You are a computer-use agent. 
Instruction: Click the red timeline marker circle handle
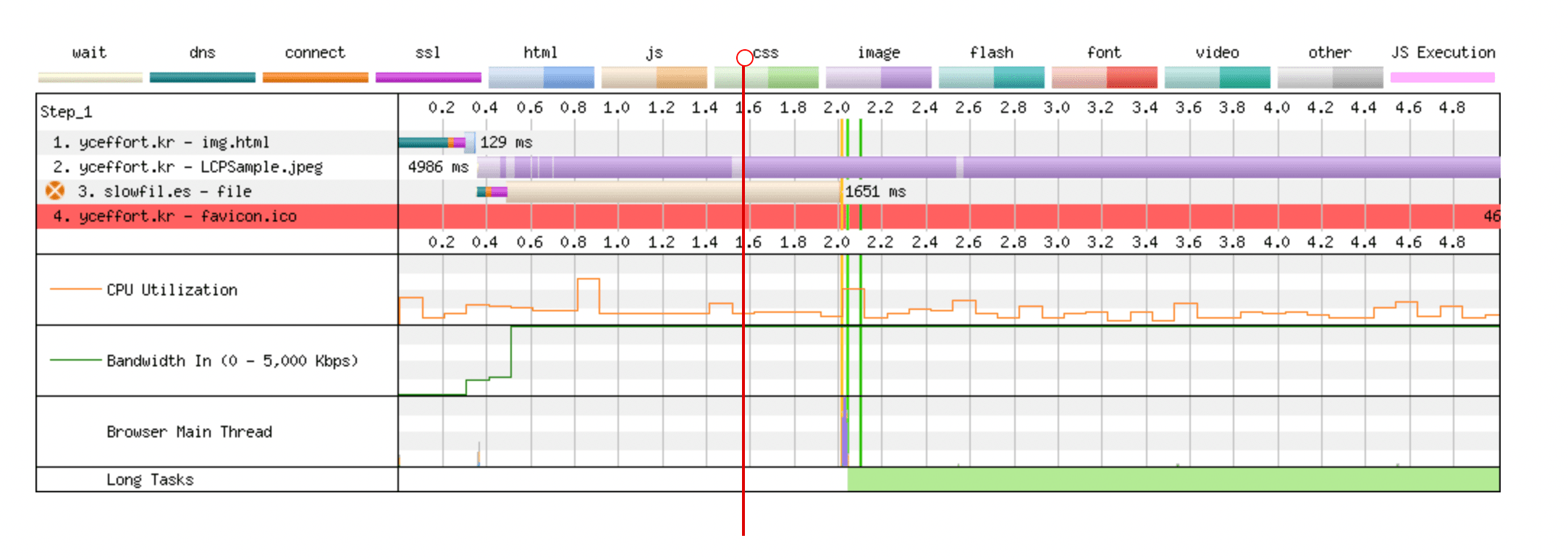click(x=744, y=58)
